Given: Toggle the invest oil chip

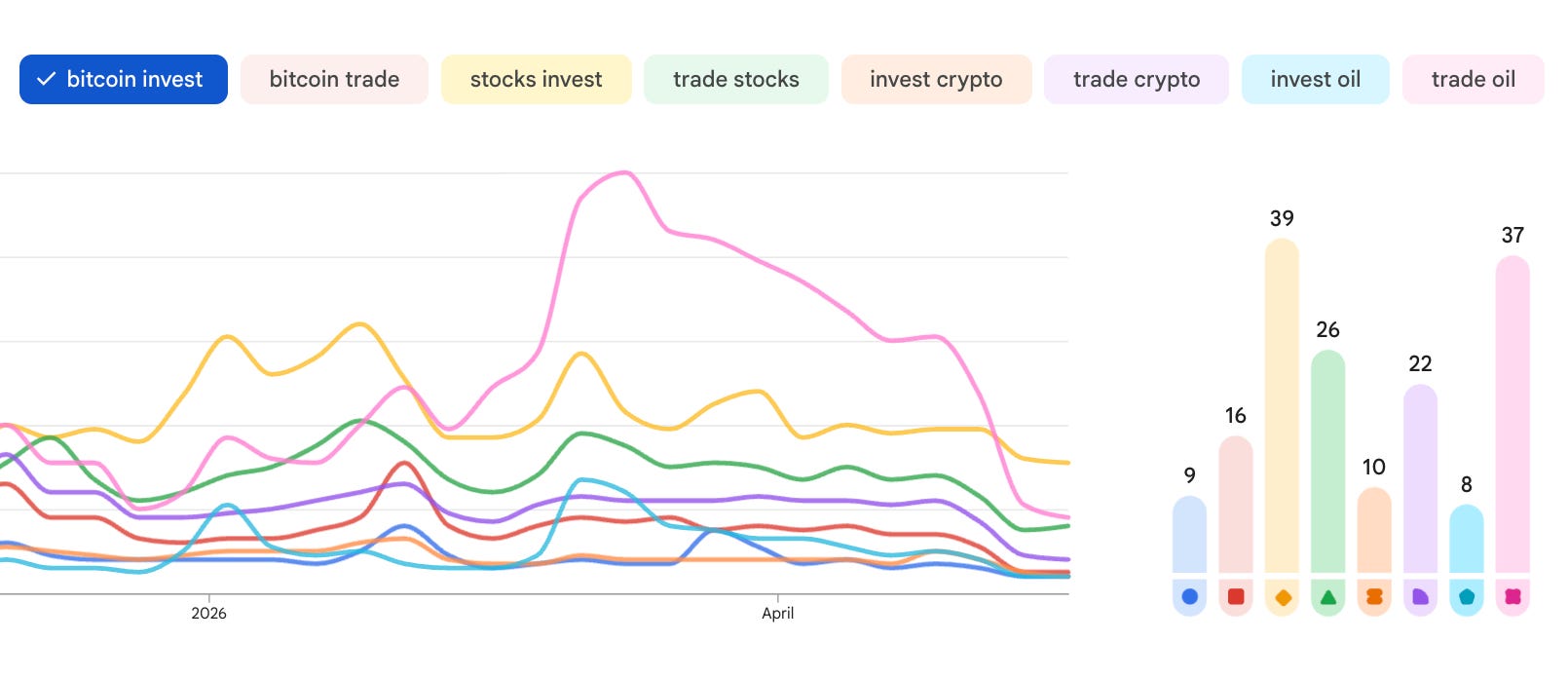Looking at the screenshot, I should [x=1316, y=79].
